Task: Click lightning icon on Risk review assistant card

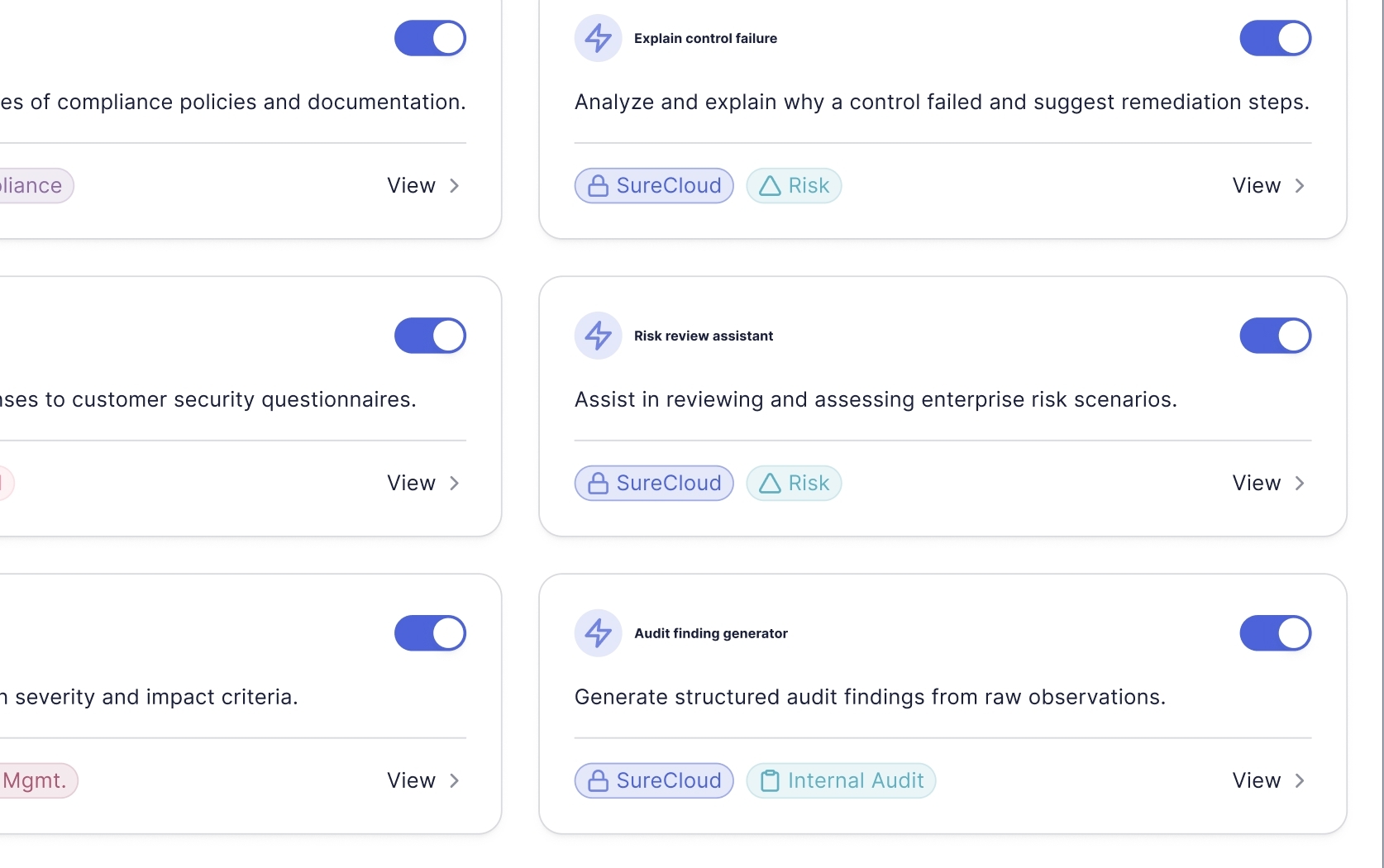Action: (598, 336)
